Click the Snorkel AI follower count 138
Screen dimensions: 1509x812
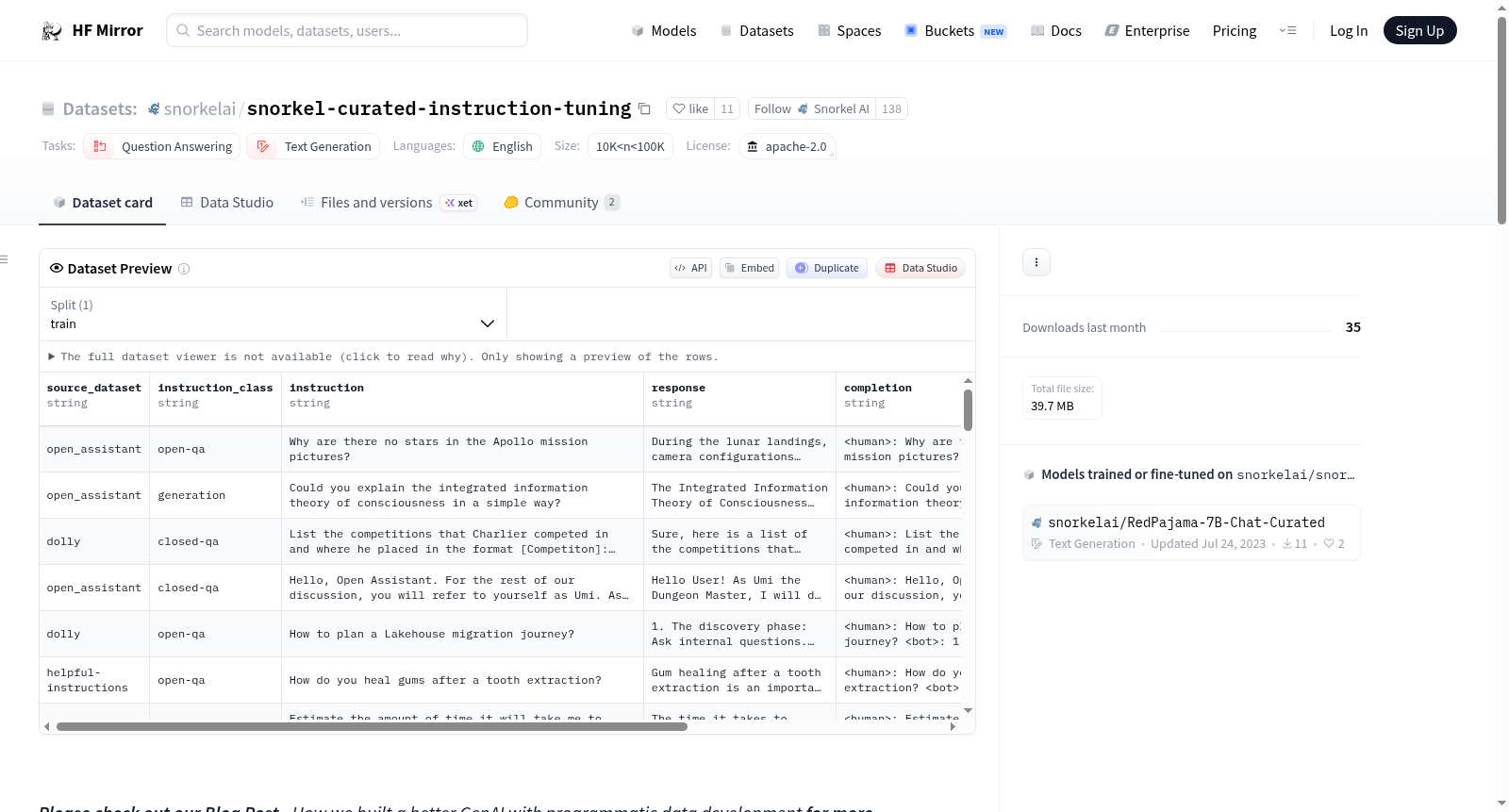click(x=891, y=108)
